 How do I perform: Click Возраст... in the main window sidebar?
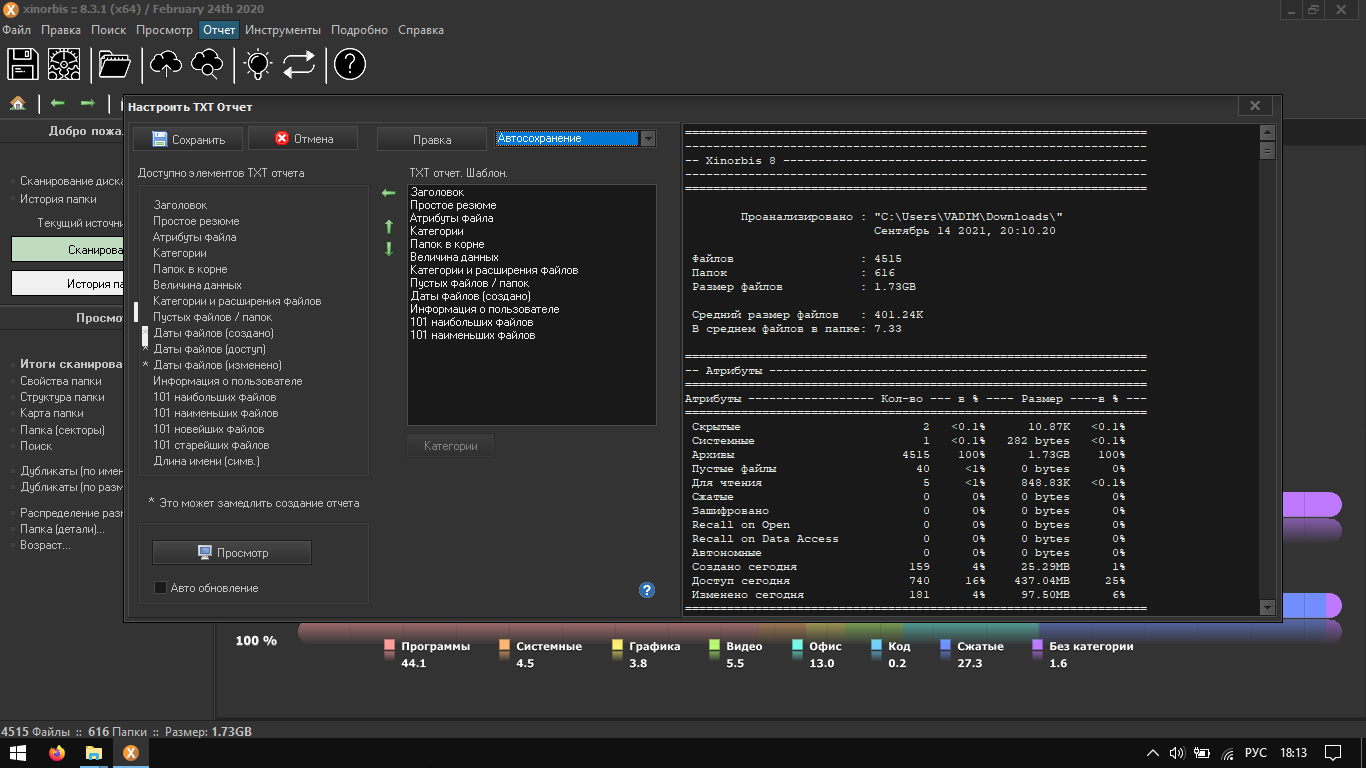(45, 545)
